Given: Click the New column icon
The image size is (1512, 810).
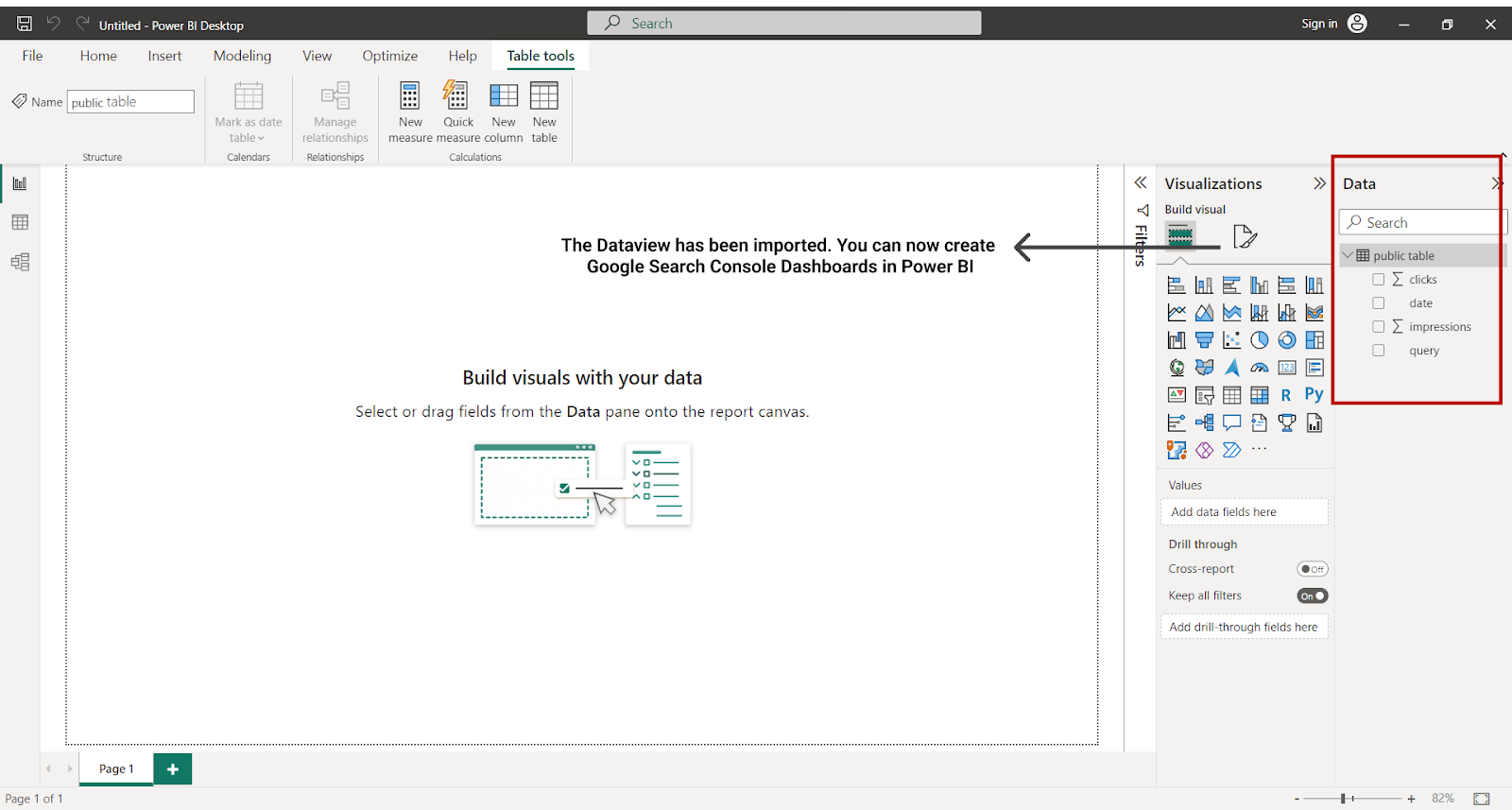Looking at the screenshot, I should pyautogui.click(x=504, y=95).
